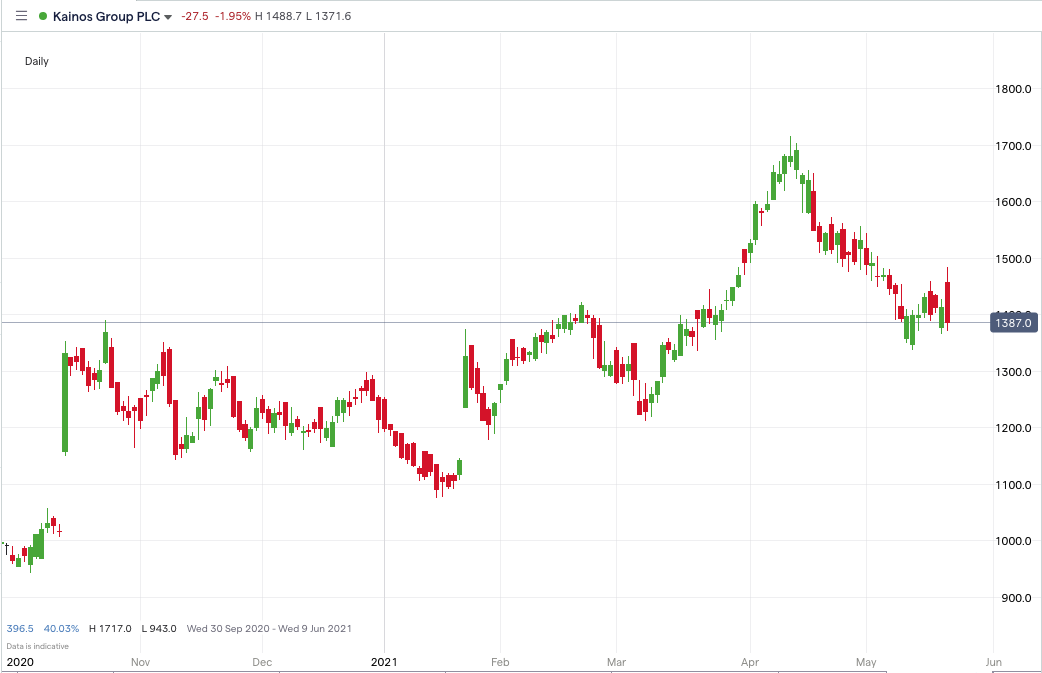Select the 1387.0 current price tag
This screenshot has width=1042, height=673.
(x=1013, y=322)
